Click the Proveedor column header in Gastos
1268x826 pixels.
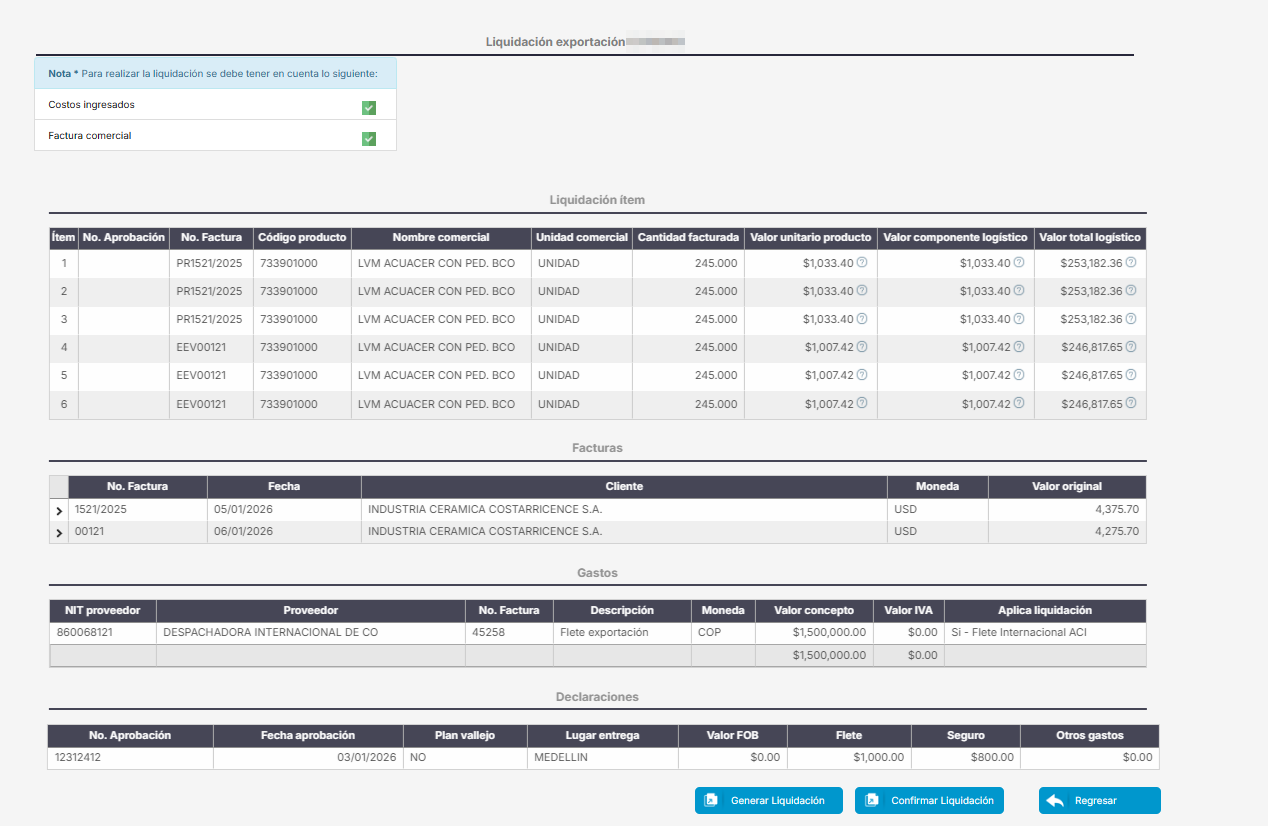click(311, 611)
